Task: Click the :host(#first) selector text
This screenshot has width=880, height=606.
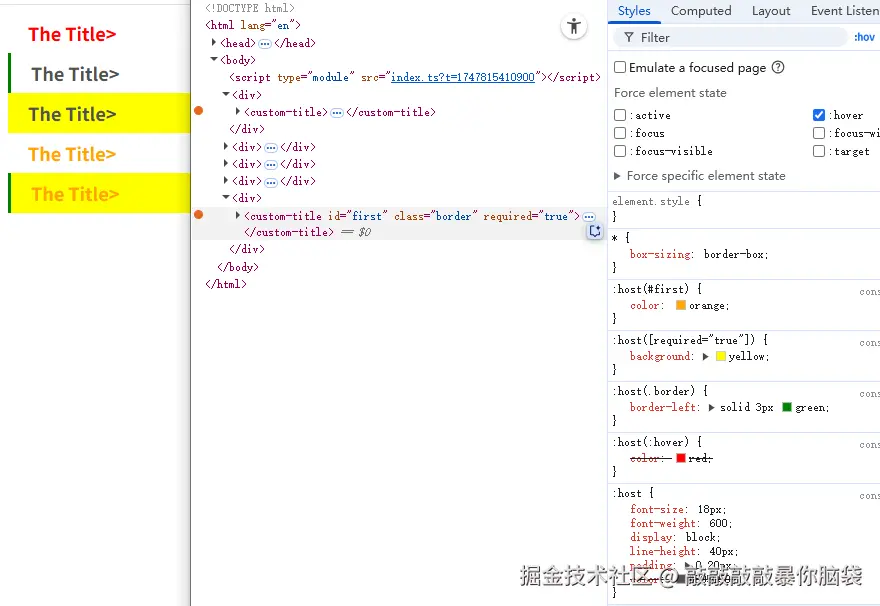Action: tap(650, 289)
